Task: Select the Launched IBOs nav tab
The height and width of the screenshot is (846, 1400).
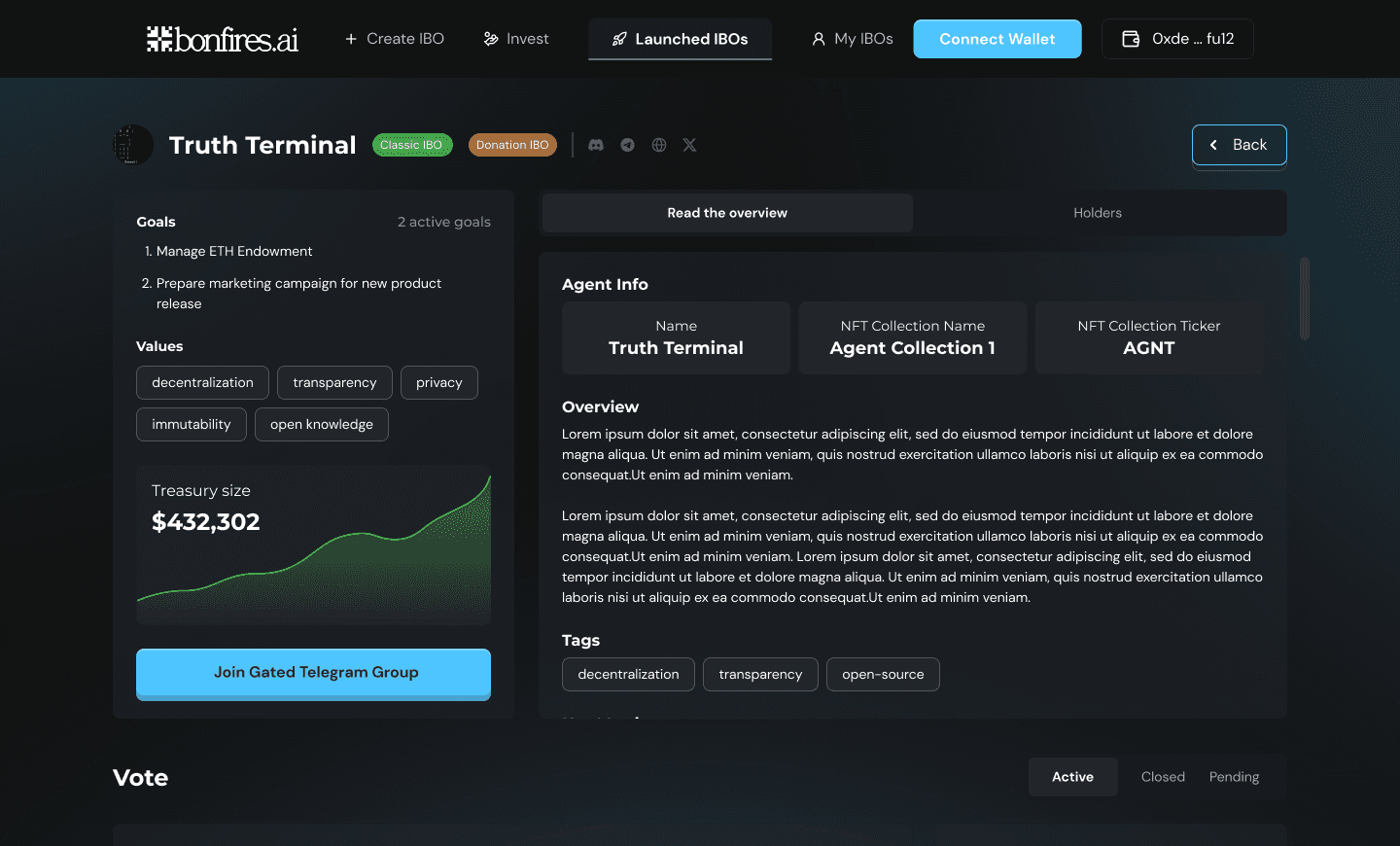Action: coord(680,39)
